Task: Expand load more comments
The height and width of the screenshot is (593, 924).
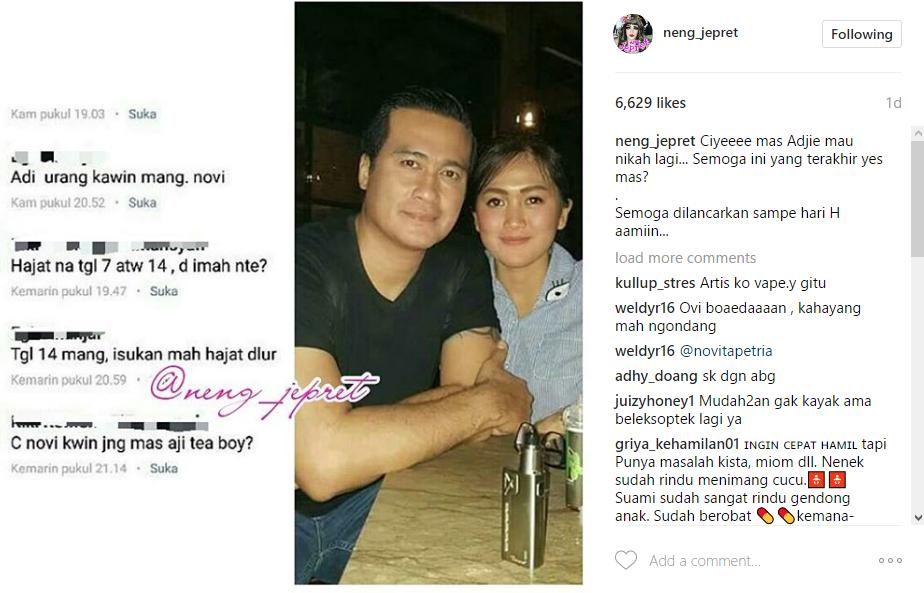Action: pyautogui.click(x=685, y=258)
